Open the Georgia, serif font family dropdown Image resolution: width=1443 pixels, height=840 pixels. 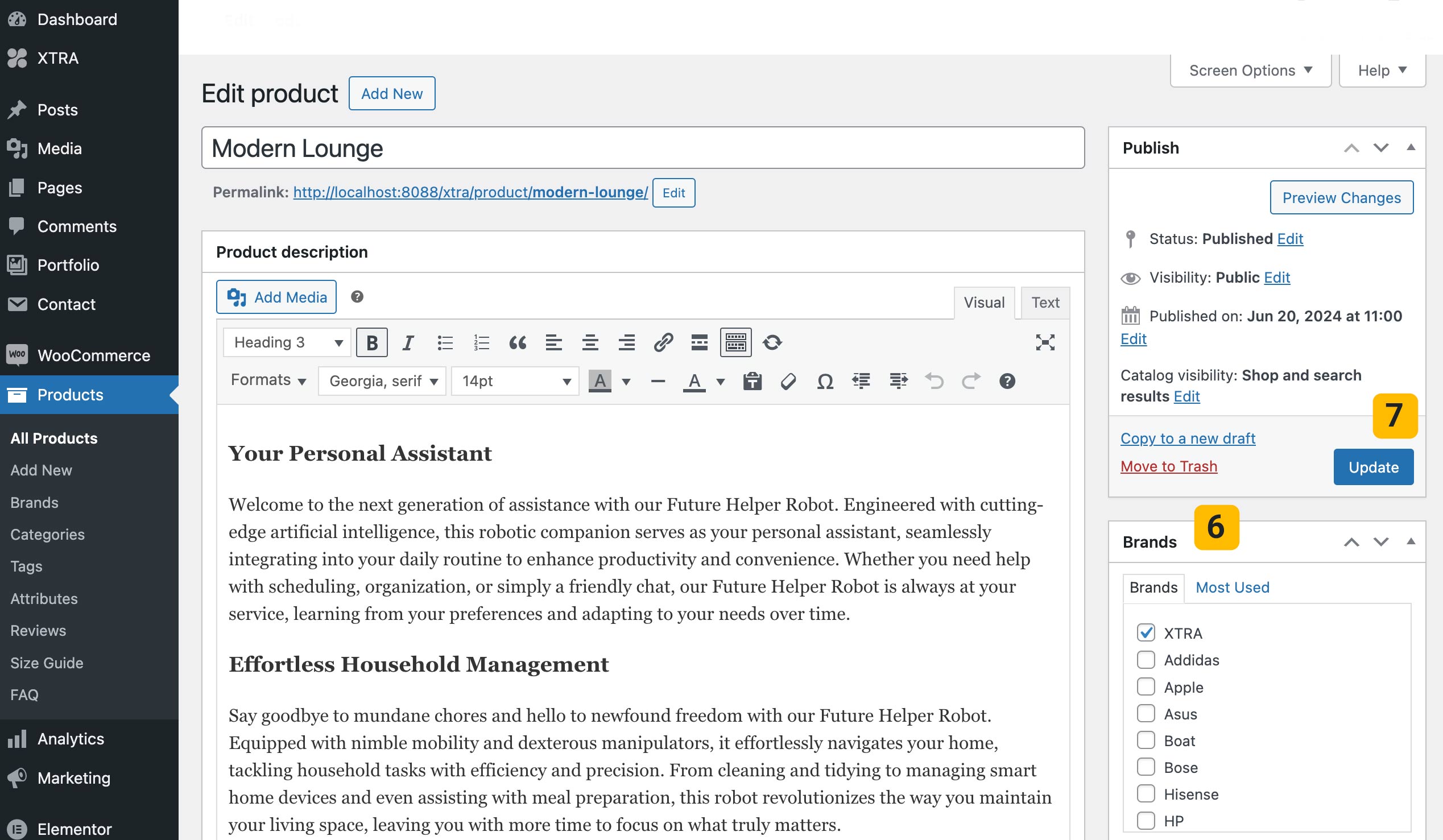[382, 381]
